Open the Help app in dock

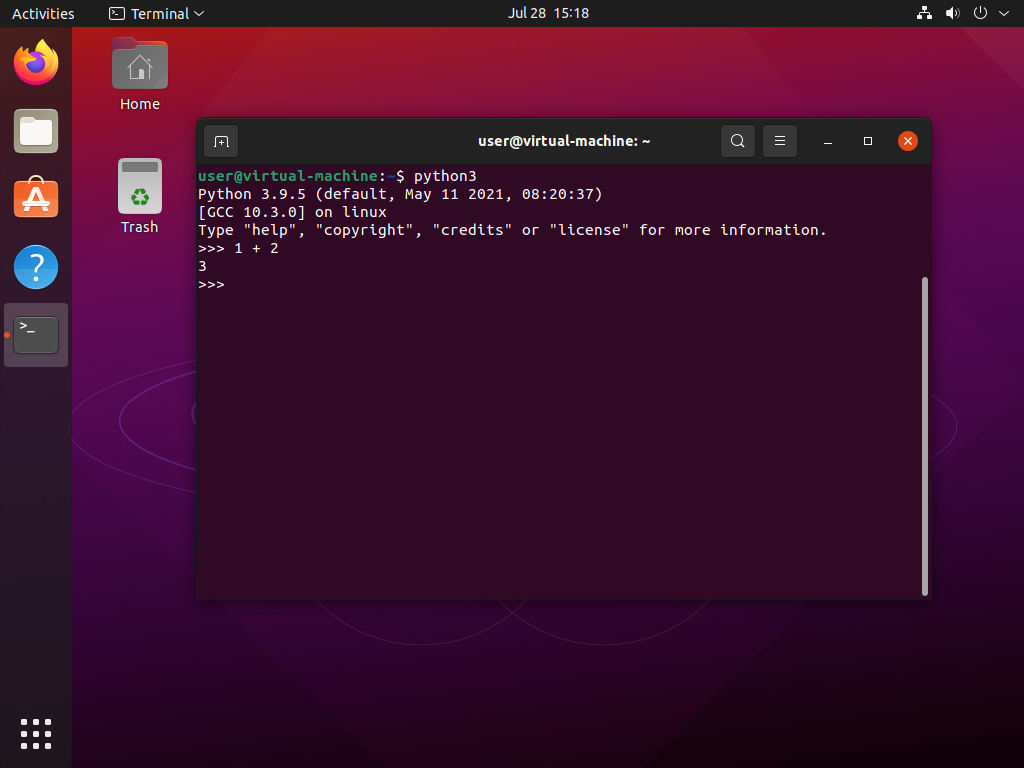click(x=36, y=267)
